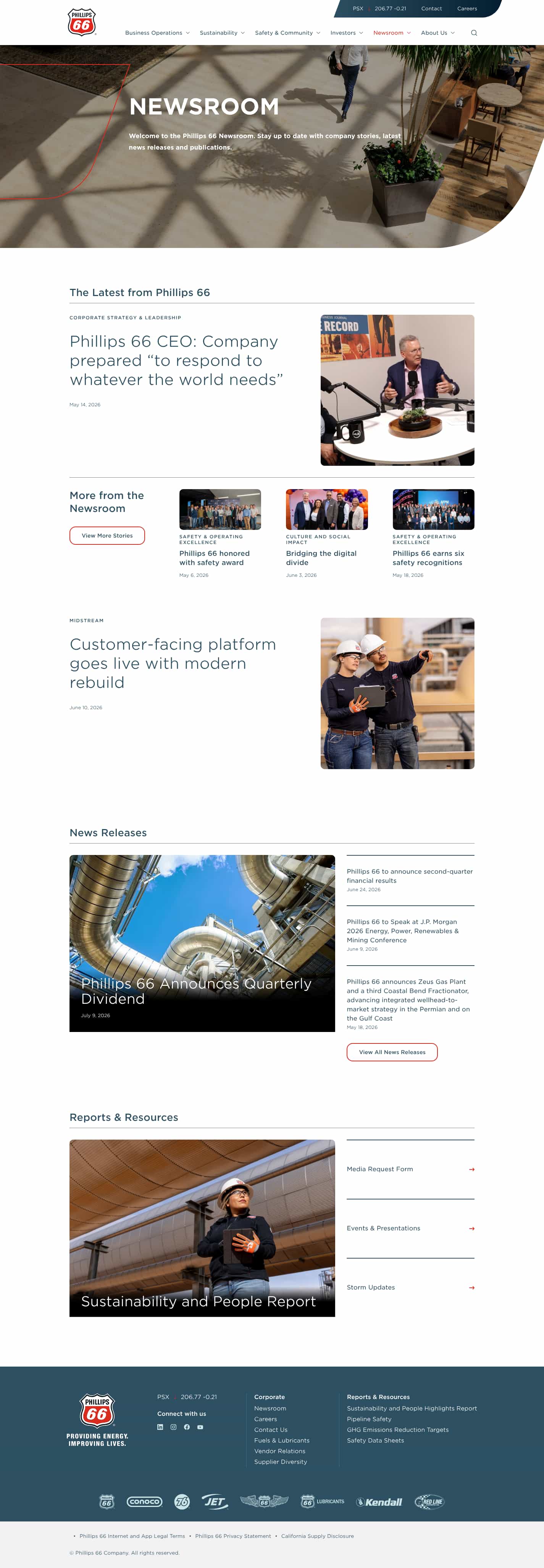The image size is (544, 1568).
Task: Click the 76 brand logo
Action: pyautogui.click(x=182, y=1502)
